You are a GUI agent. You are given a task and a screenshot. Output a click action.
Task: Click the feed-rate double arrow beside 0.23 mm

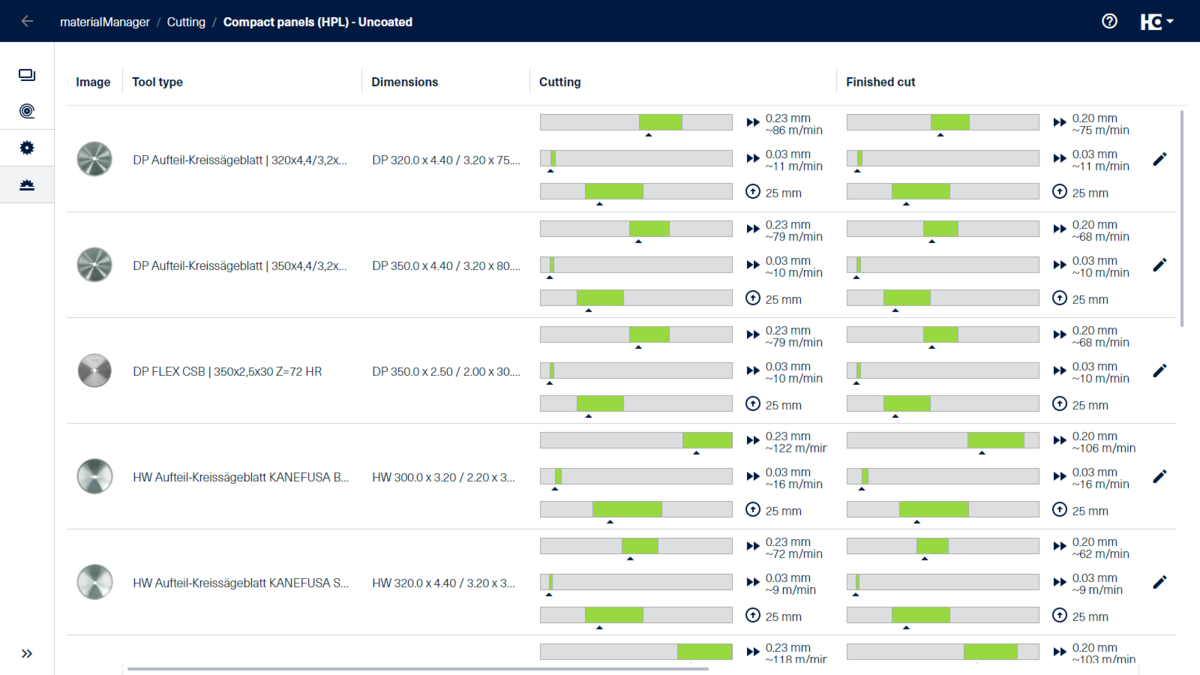click(754, 122)
